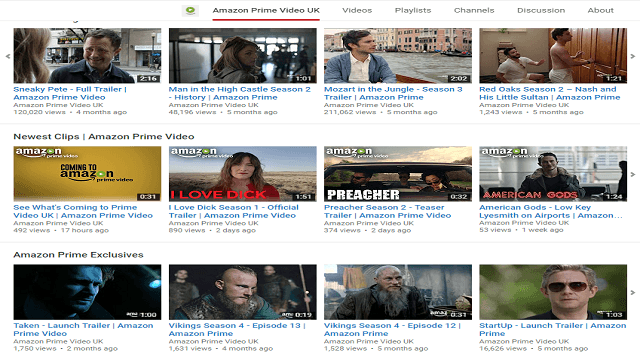
Task: Open 'Taken - Launch Trailer' title link
Action: (83, 329)
